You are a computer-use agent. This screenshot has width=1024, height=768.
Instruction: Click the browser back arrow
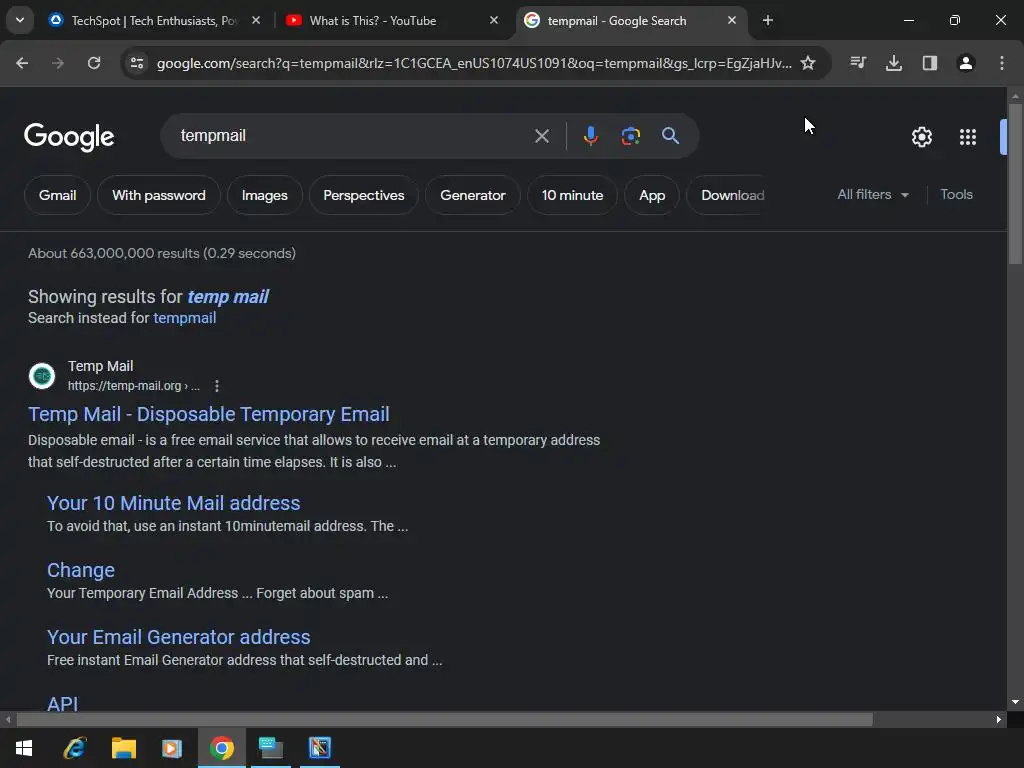coord(22,63)
